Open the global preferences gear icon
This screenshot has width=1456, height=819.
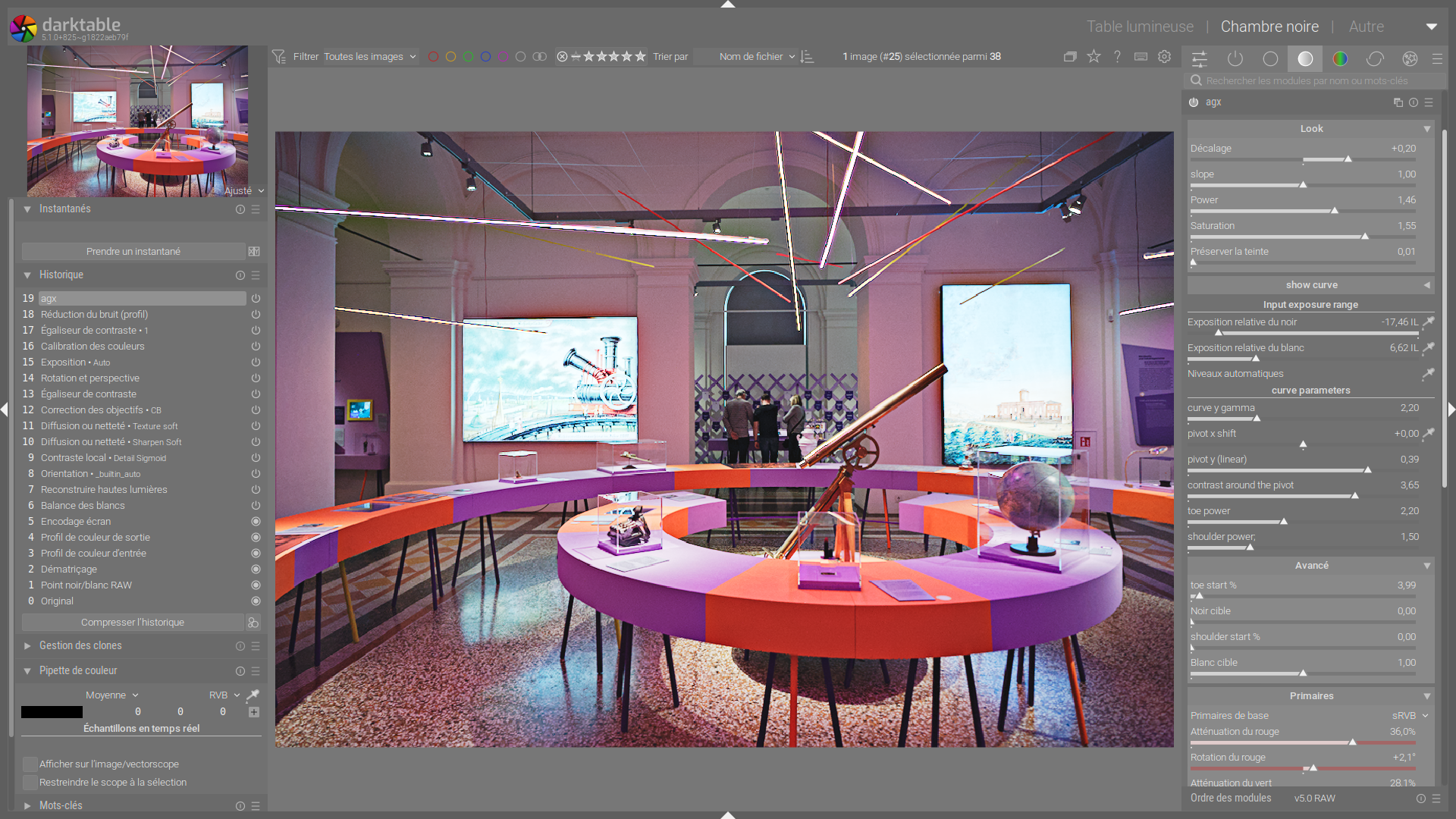(x=1164, y=57)
